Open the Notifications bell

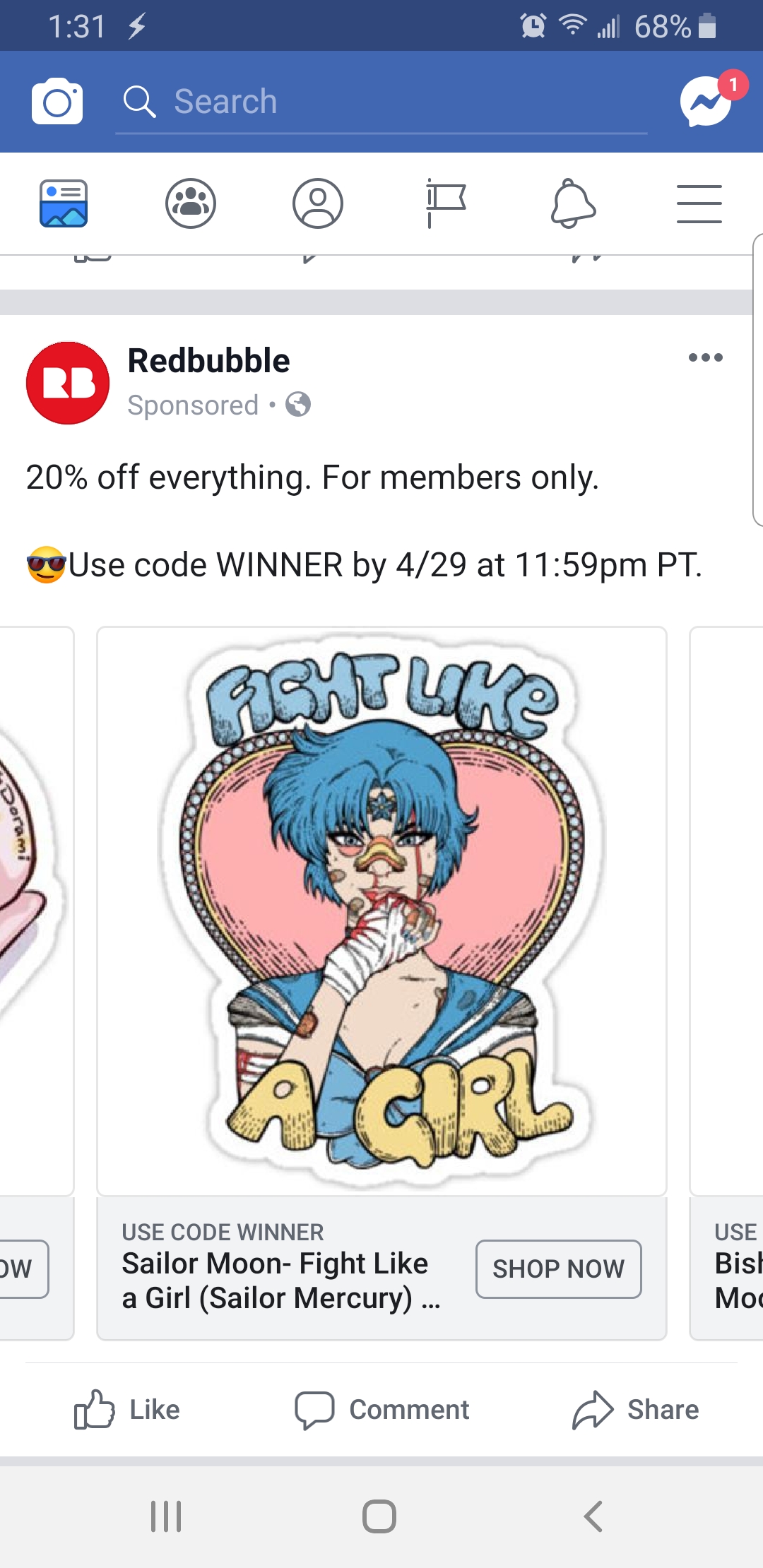click(573, 203)
